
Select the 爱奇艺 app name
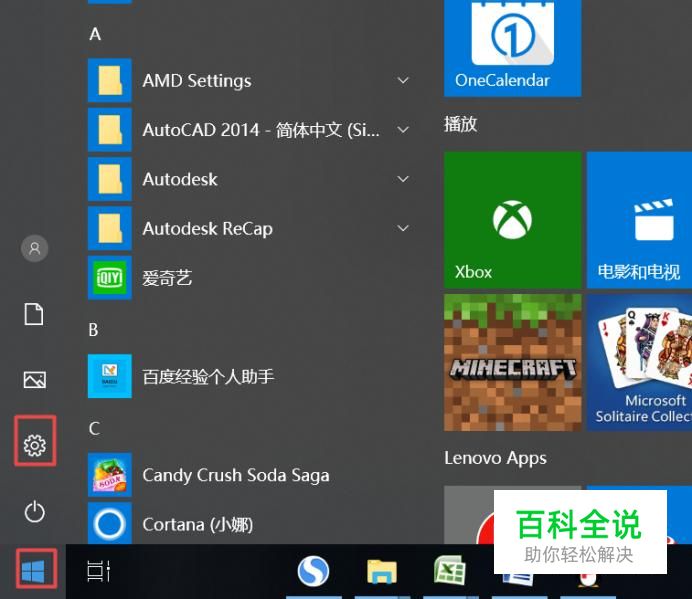point(167,278)
